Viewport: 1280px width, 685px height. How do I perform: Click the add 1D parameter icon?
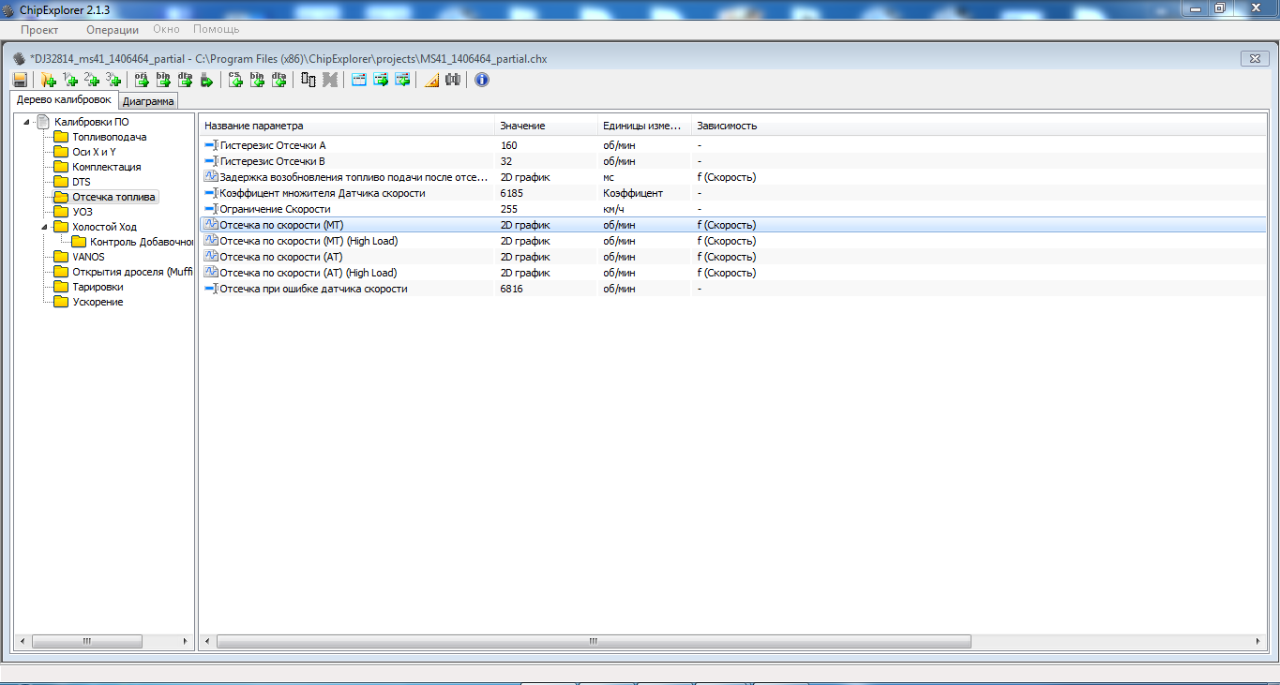click(x=70, y=80)
